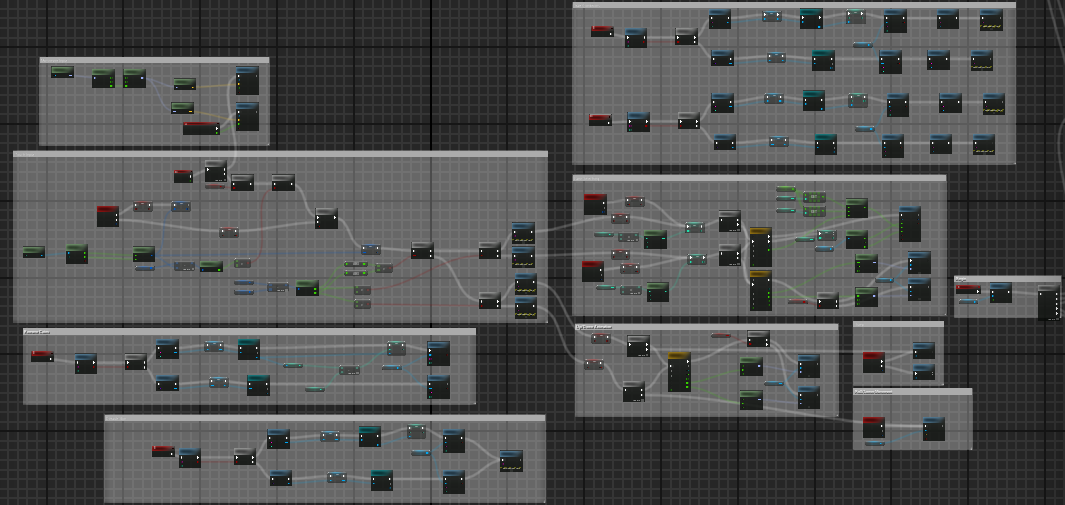This screenshot has width=1065, height=505.
Task: Select the top-right comment box title bar
Action: [794, 6]
